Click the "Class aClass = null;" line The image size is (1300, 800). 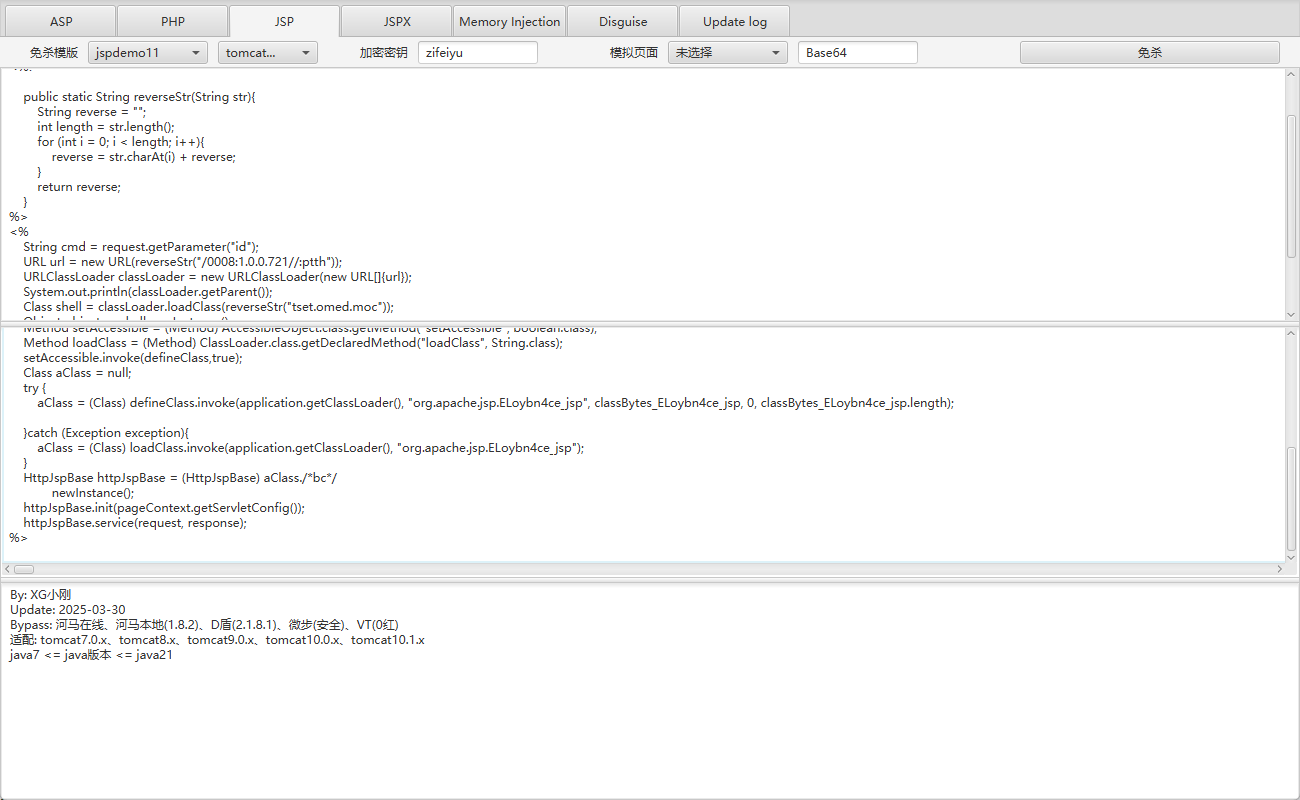pyautogui.click(x=77, y=373)
